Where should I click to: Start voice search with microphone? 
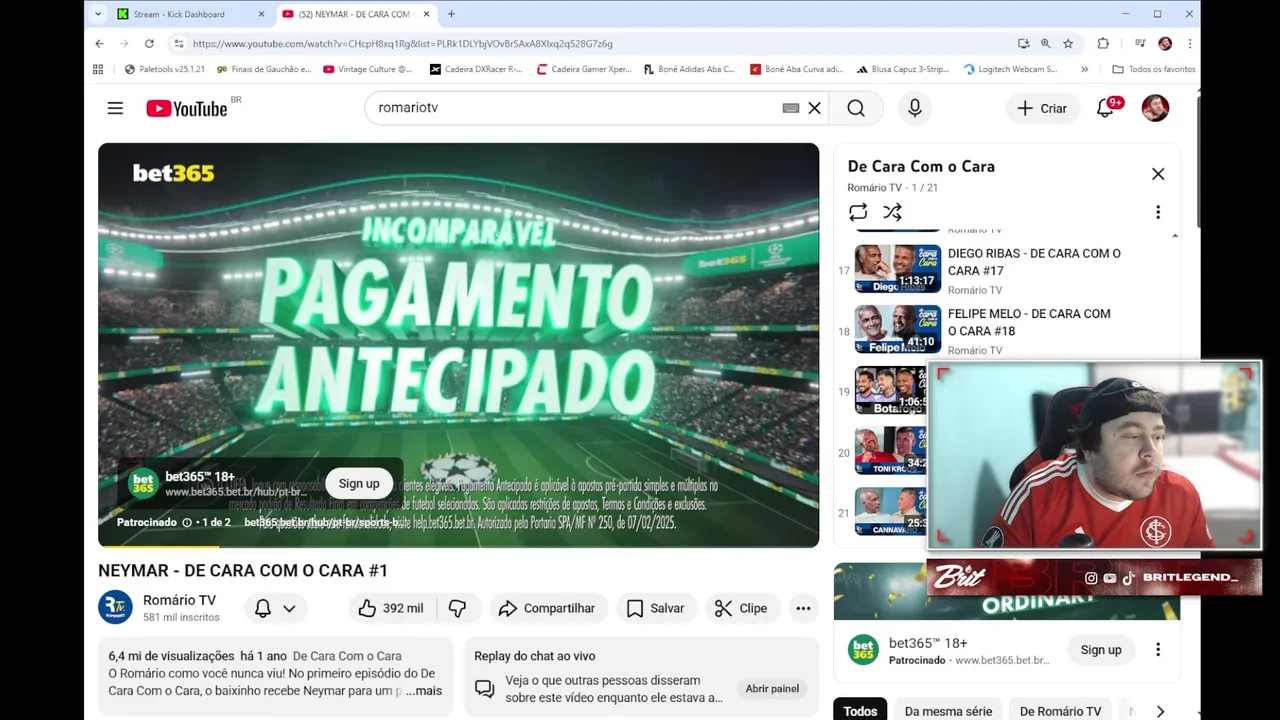click(914, 108)
